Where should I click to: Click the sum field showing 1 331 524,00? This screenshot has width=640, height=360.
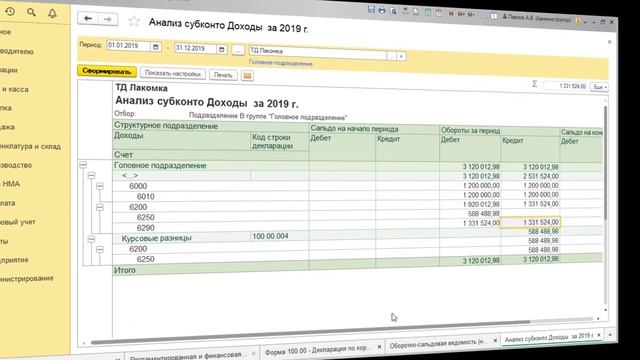pos(566,86)
